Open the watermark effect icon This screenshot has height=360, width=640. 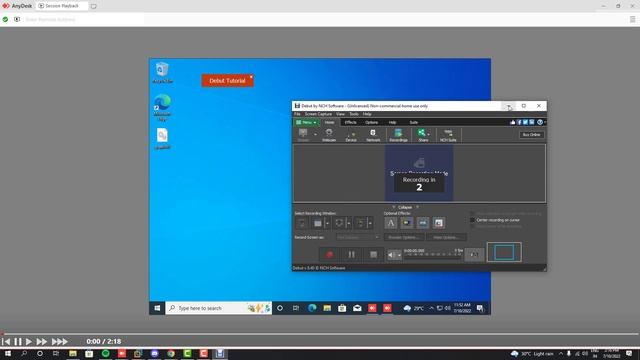pos(423,223)
